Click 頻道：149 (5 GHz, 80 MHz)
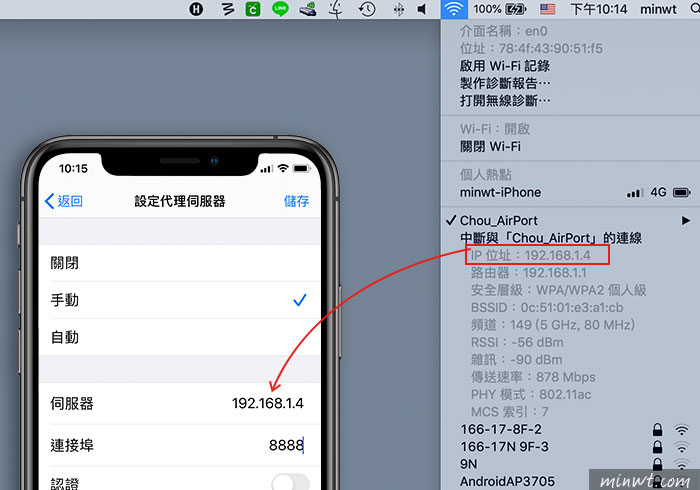 point(553,325)
